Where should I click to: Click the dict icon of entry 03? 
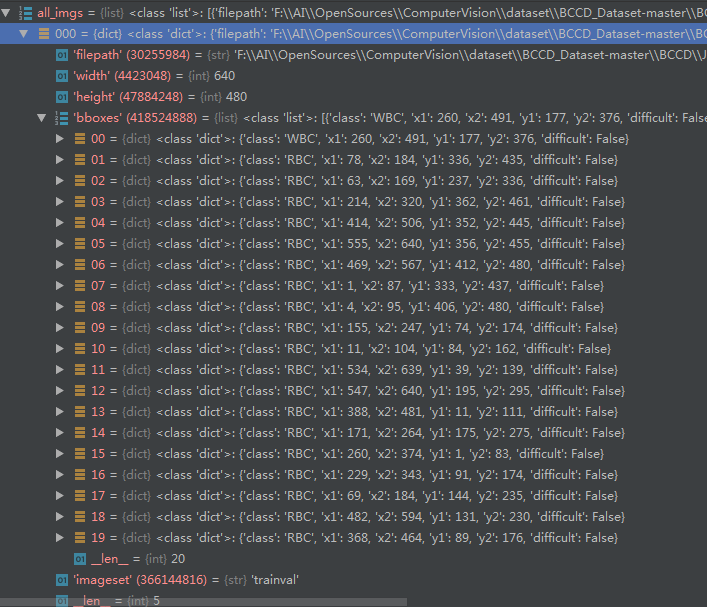(80, 202)
